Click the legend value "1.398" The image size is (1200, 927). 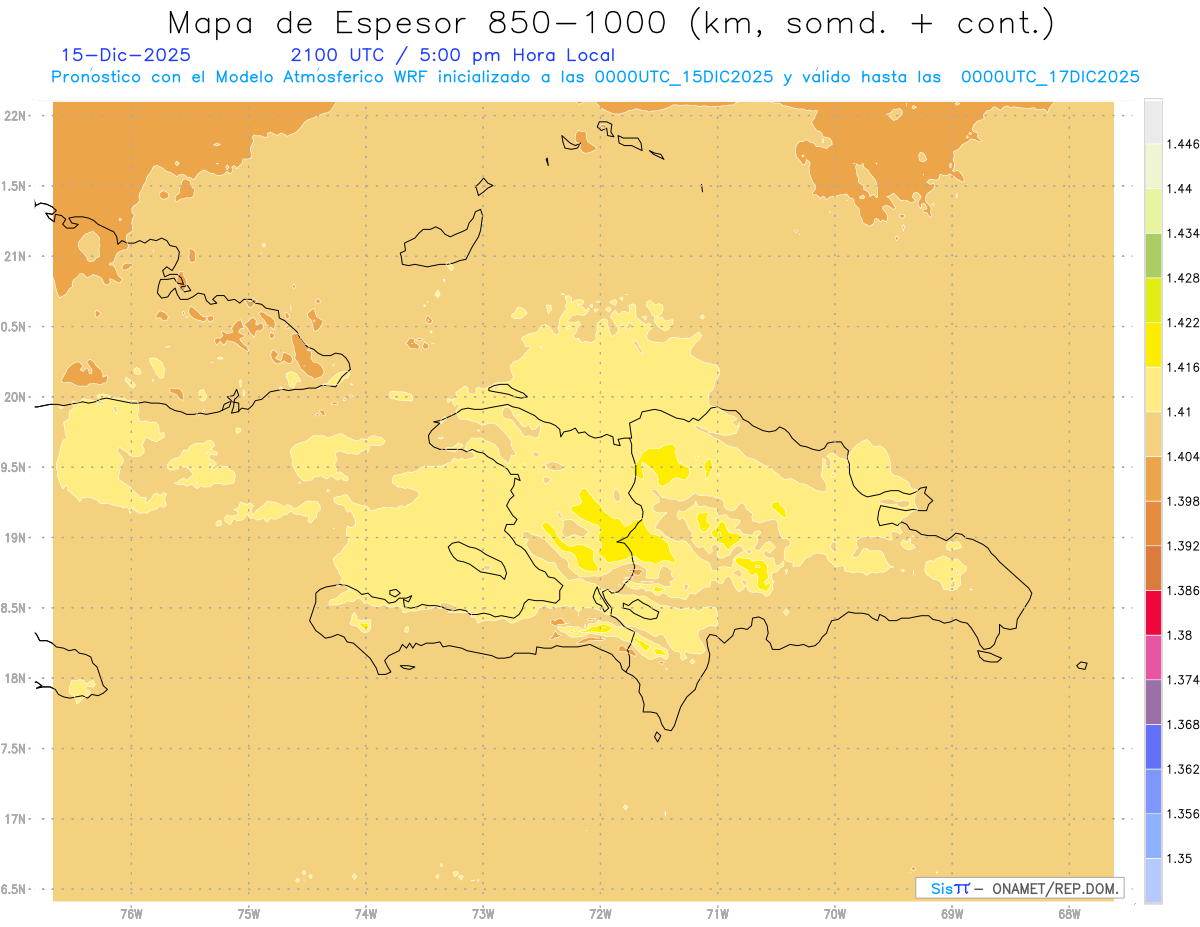(x=1183, y=501)
